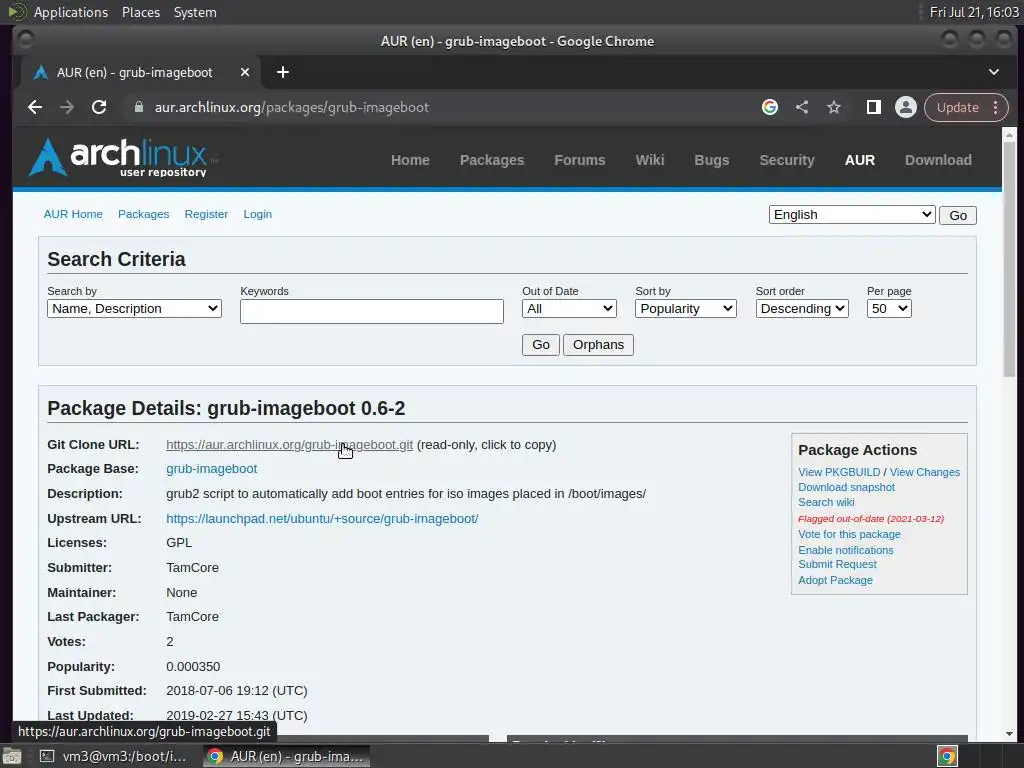Open the grub-imageboot Package Base link
The image size is (1024, 768).
tap(212, 469)
